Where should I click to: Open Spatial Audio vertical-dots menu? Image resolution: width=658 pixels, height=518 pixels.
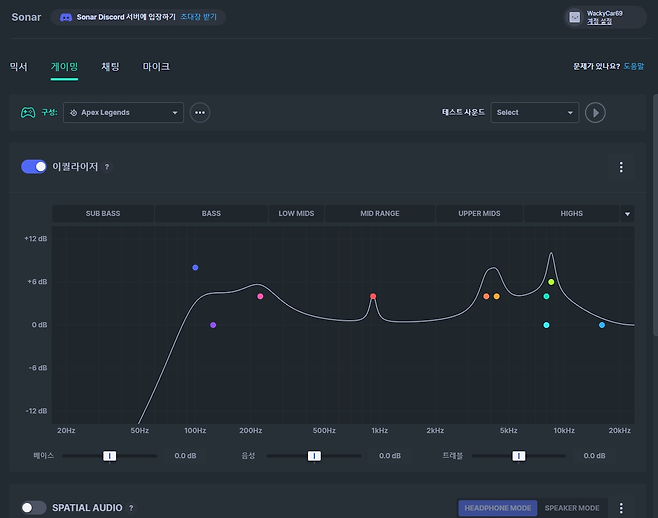pyautogui.click(x=621, y=508)
